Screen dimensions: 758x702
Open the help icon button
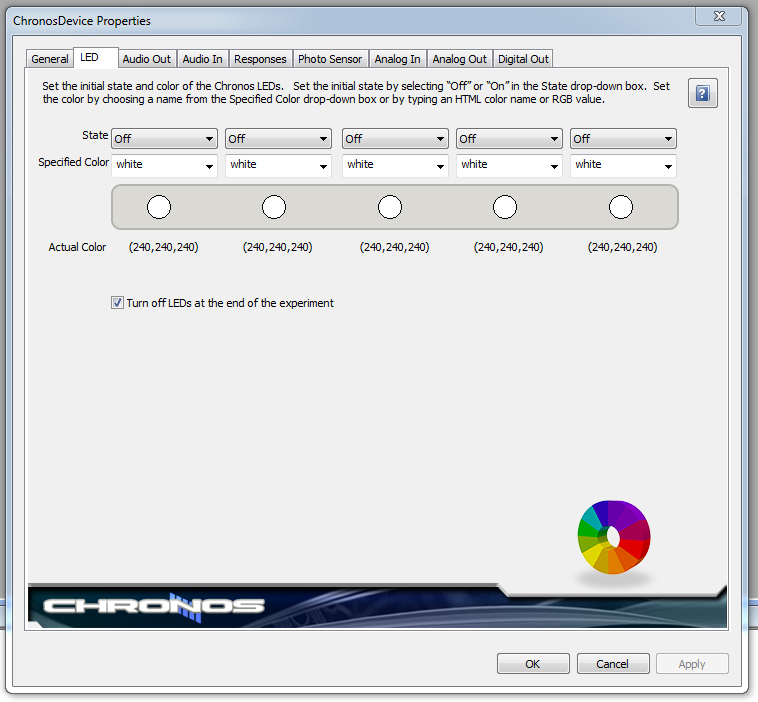click(x=702, y=93)
